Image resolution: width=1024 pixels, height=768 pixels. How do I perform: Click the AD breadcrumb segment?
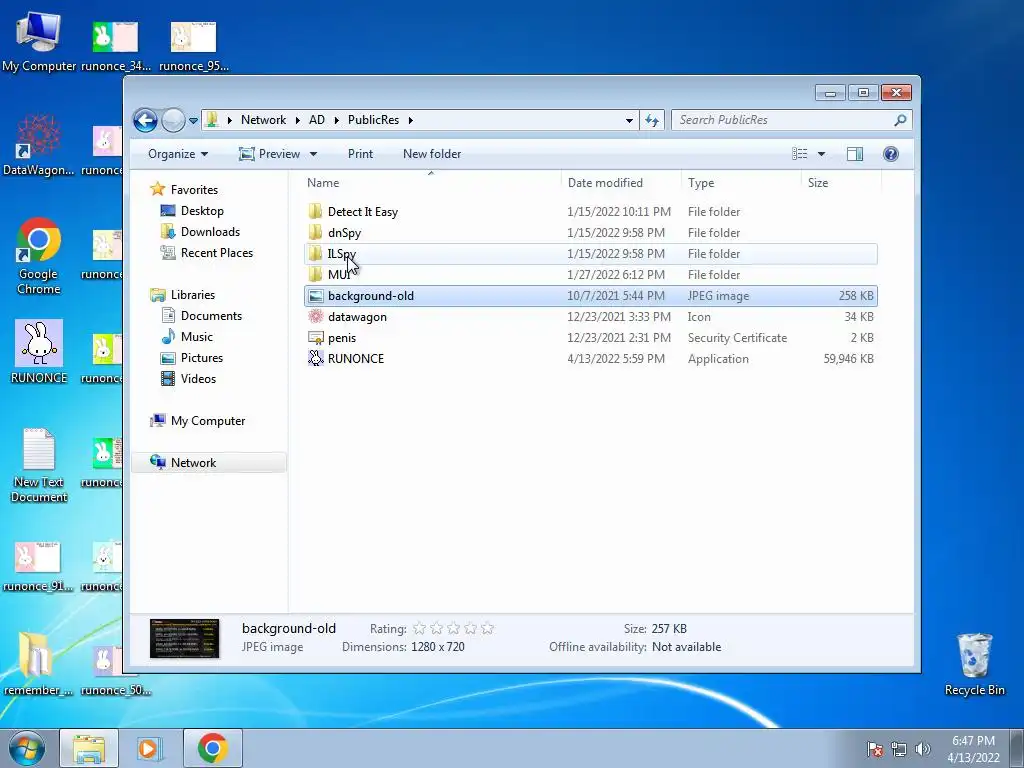317,120
